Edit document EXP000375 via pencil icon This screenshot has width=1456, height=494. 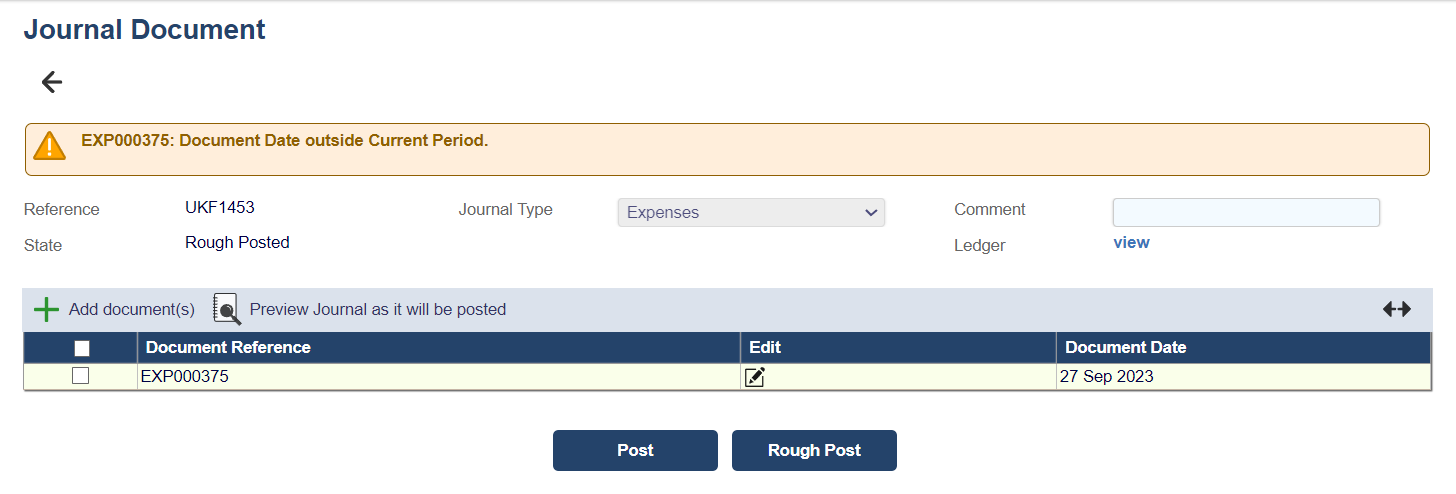pos(755,377)
